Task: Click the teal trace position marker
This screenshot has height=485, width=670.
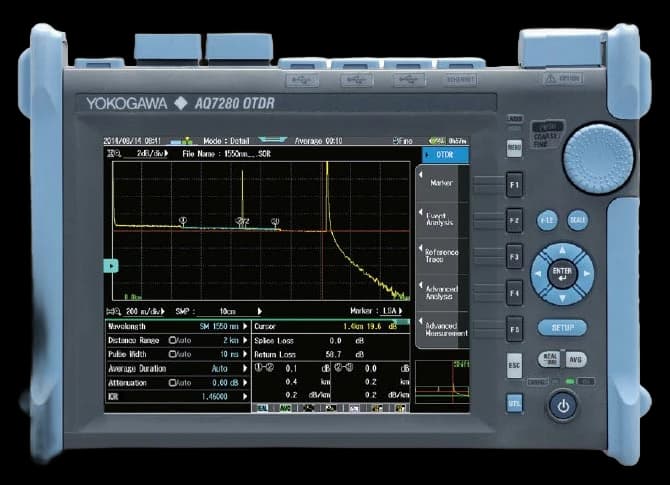Action: [x=112, y=265]
